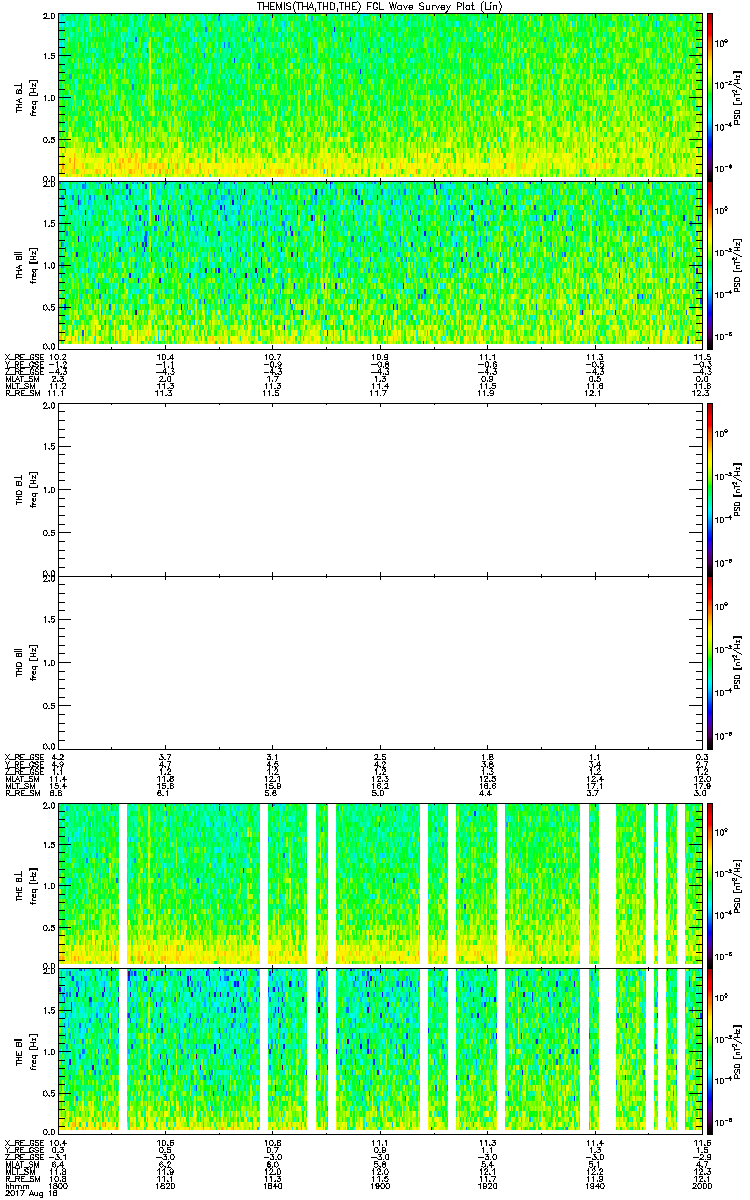Click the THA B-perpendicular spectrogram panel

coord(380,96)
